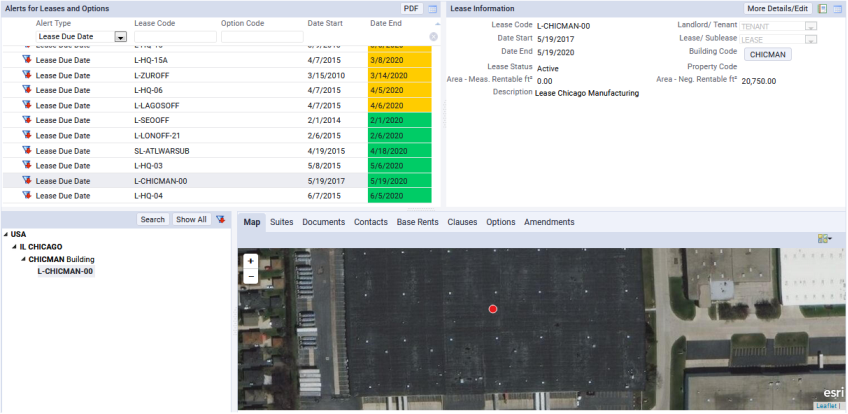Screen dimensions: 848x414
Task: Open the Amendments tab
Action: coord(549,222)
